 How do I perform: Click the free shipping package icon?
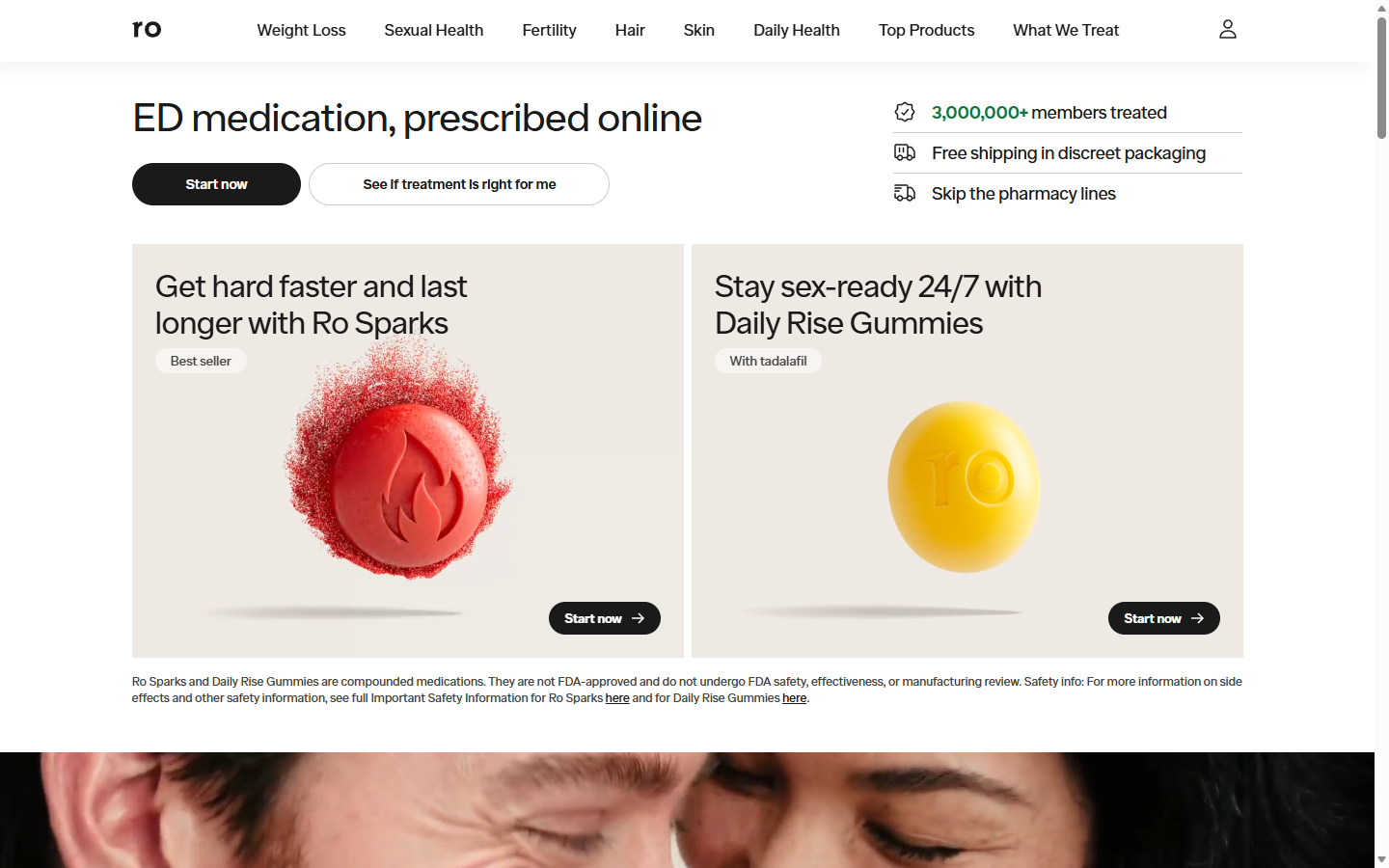click(x=905, y=152)
